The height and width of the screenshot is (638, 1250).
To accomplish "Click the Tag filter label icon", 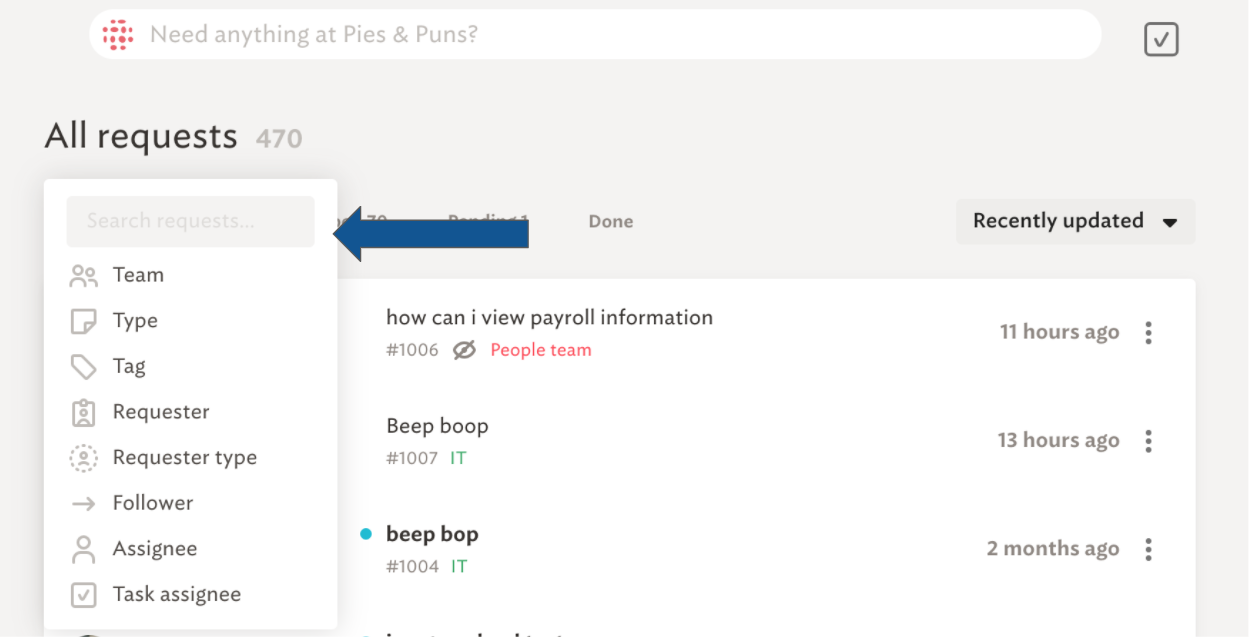I will tap(84, 367).
